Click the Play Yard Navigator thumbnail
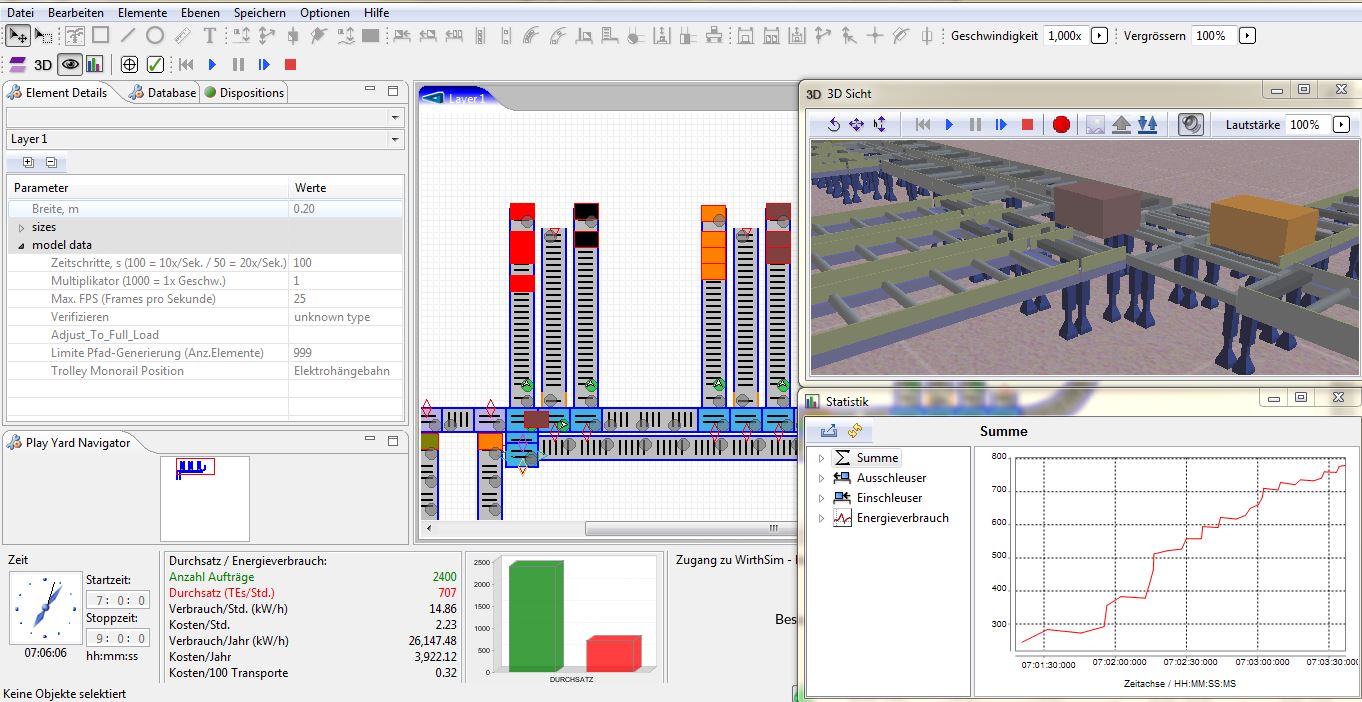Screen dimensions: 1362x702 click(x=197, y=467)
